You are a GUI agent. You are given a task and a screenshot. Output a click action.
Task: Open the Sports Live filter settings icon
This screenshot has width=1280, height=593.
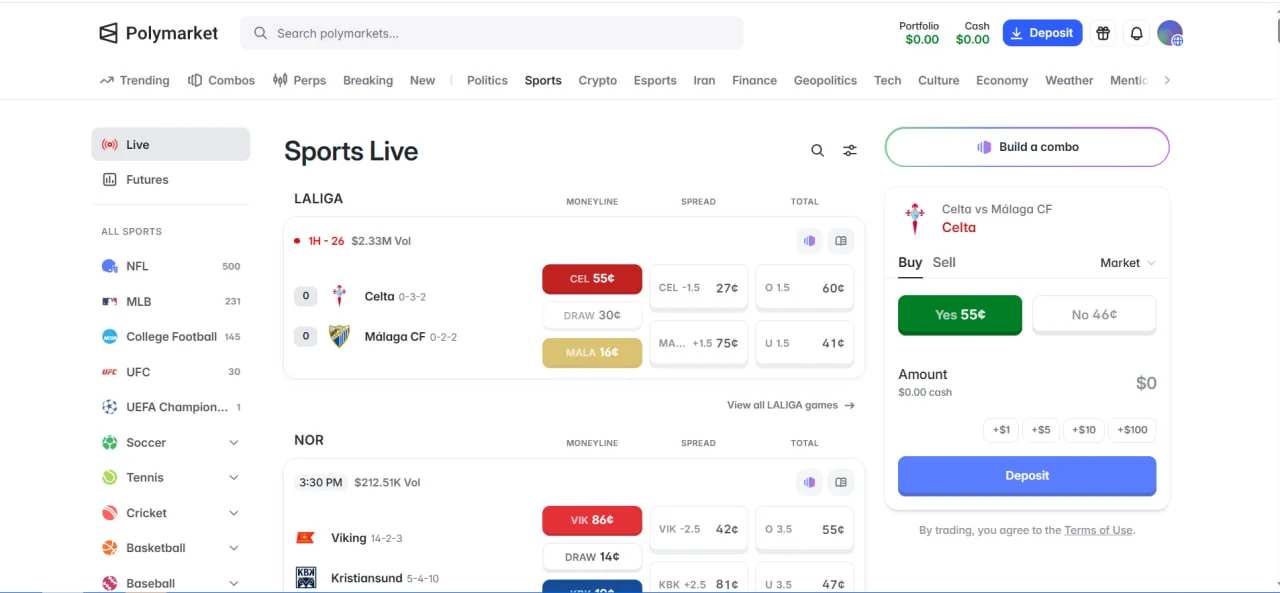(850, 150)
